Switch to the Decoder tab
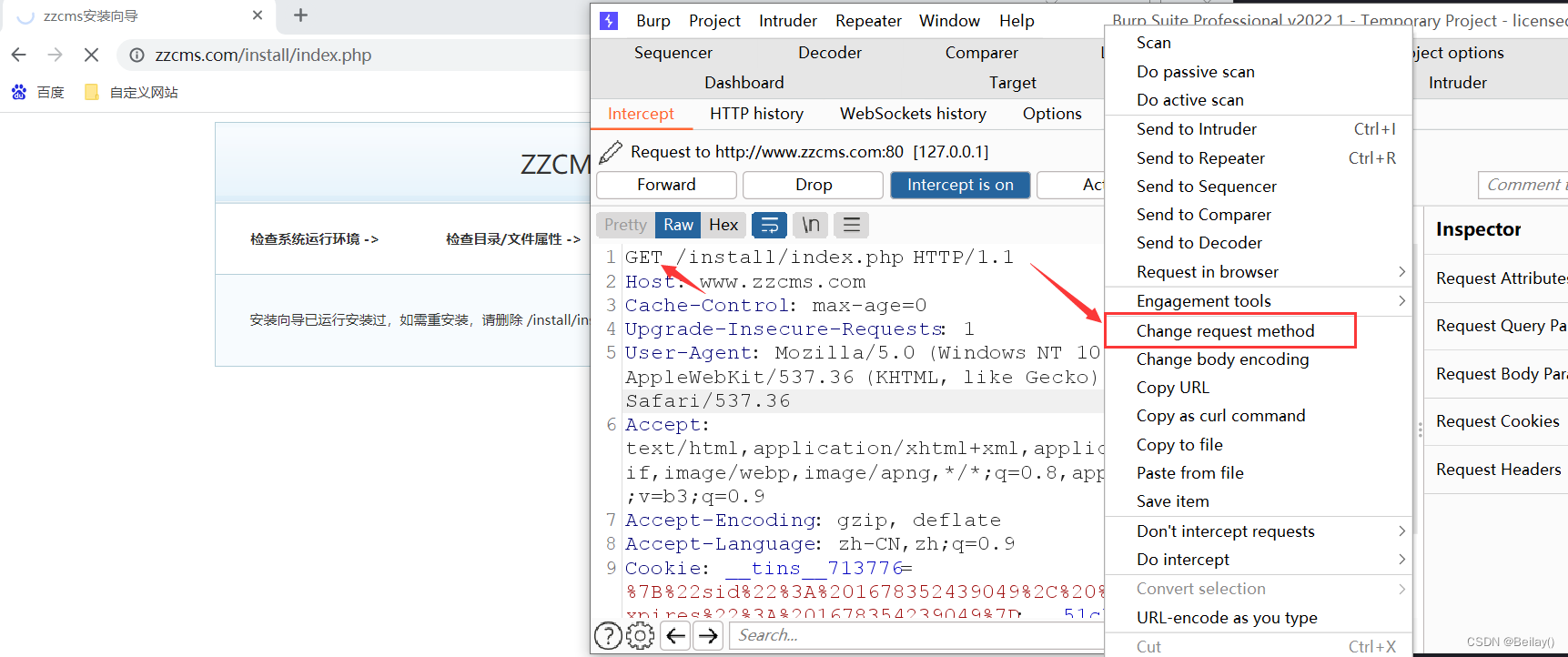The height and width of the screenshot is (657, 1568). click(x=829, y=53)
